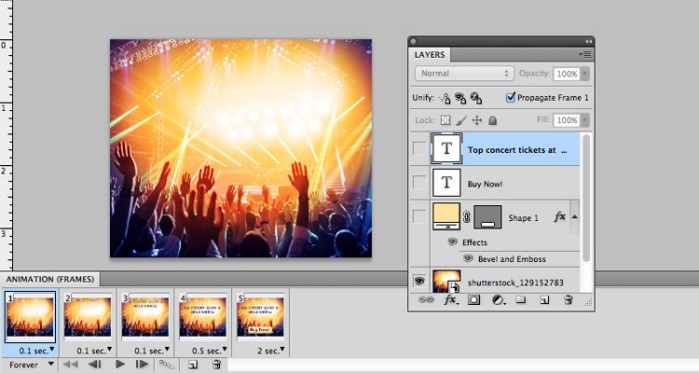Screen dimensions: 699x373
Task: Add a layer mask
Action: (474, 300)
